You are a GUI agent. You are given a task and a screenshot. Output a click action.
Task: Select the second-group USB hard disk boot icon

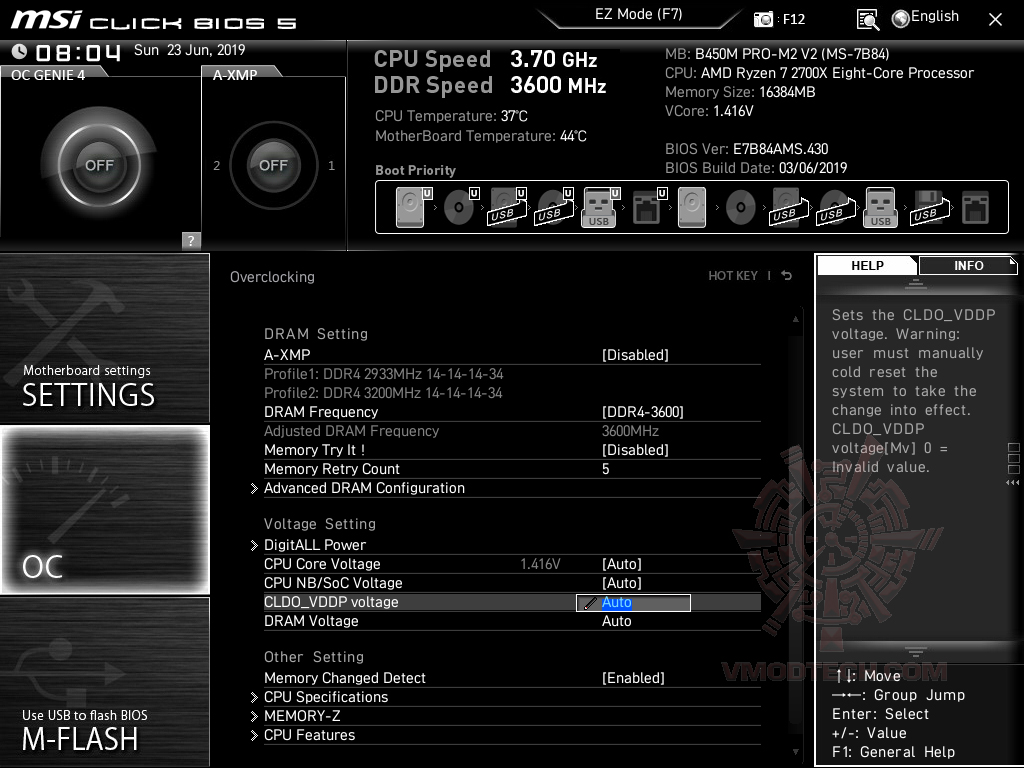tap(788, 207)
